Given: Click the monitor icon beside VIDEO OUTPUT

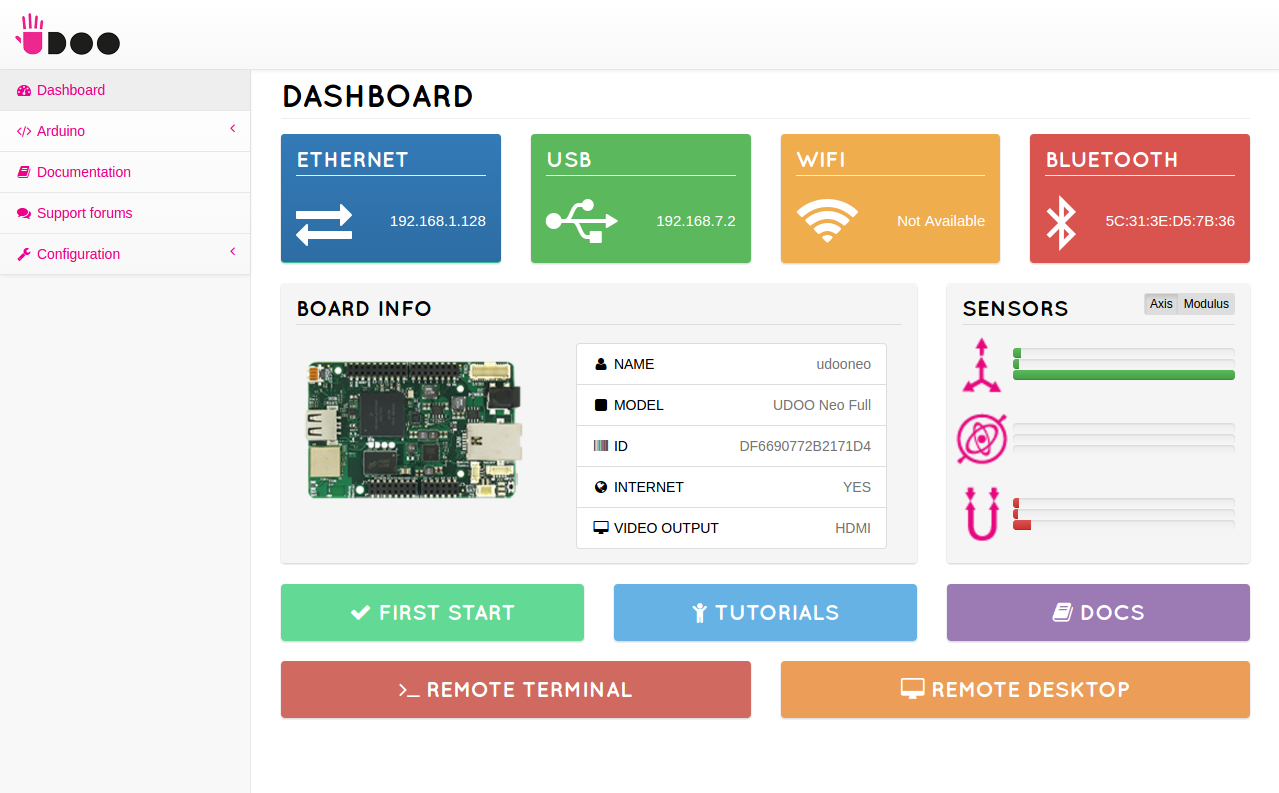Looking at the screenshot, I should tap(601, 528).
